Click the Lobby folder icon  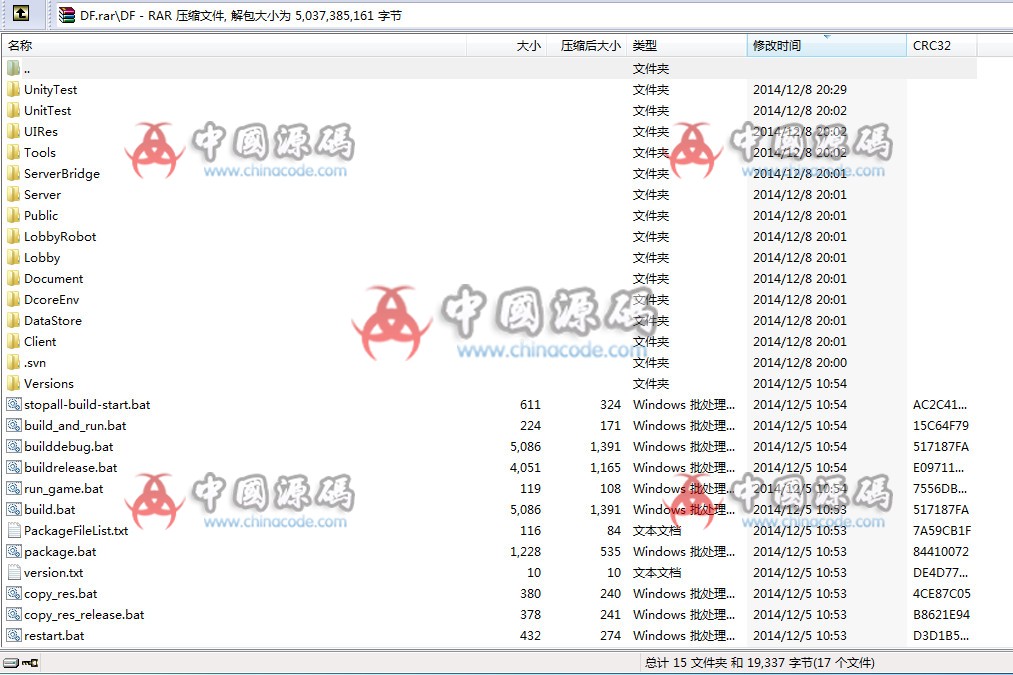[x=14, y=257]
